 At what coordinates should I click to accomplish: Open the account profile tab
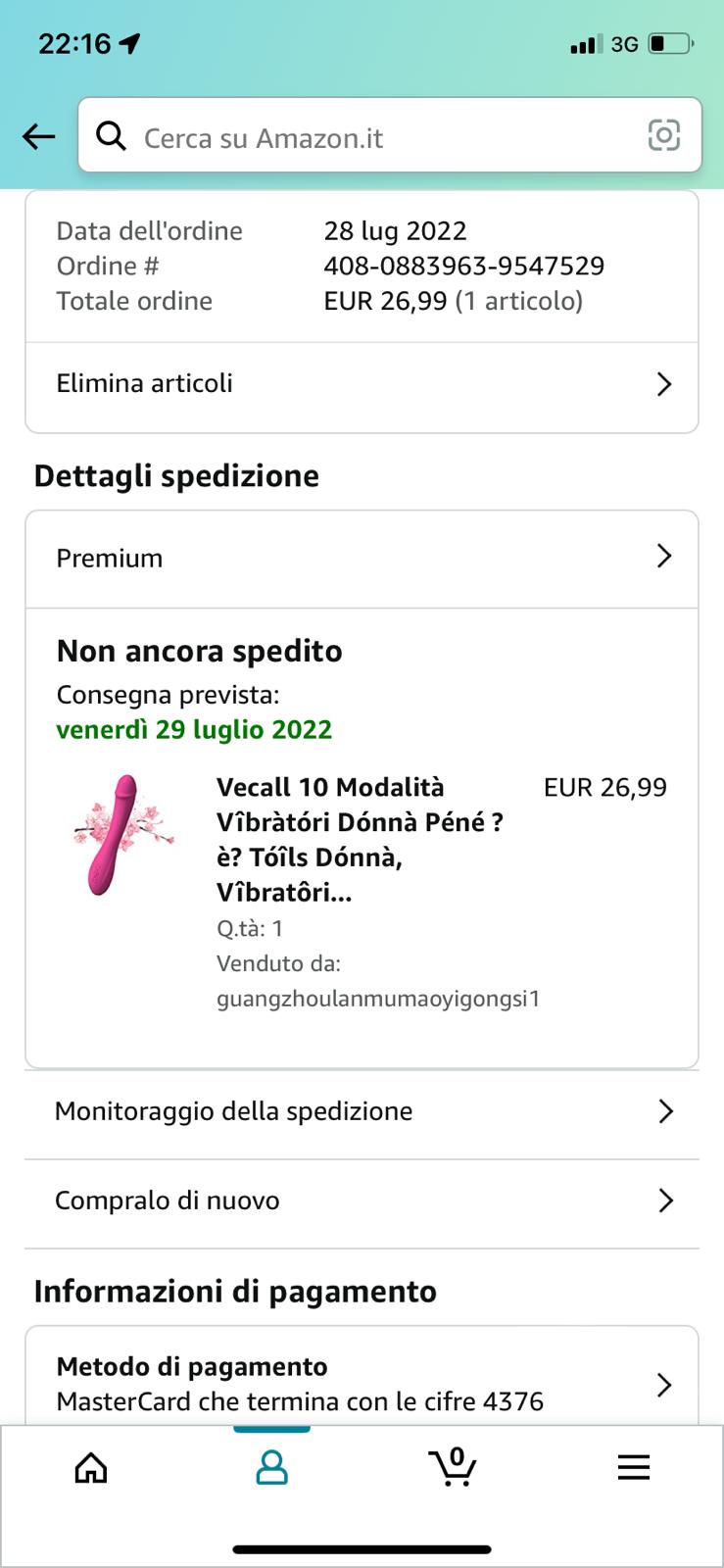tap(271, 1467)
